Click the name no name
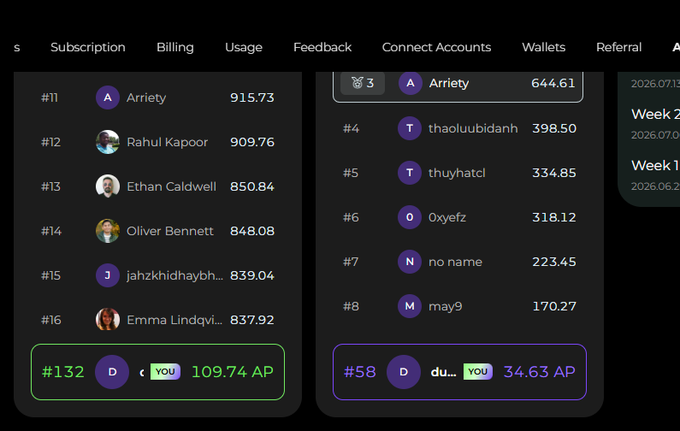 point(455,262)
